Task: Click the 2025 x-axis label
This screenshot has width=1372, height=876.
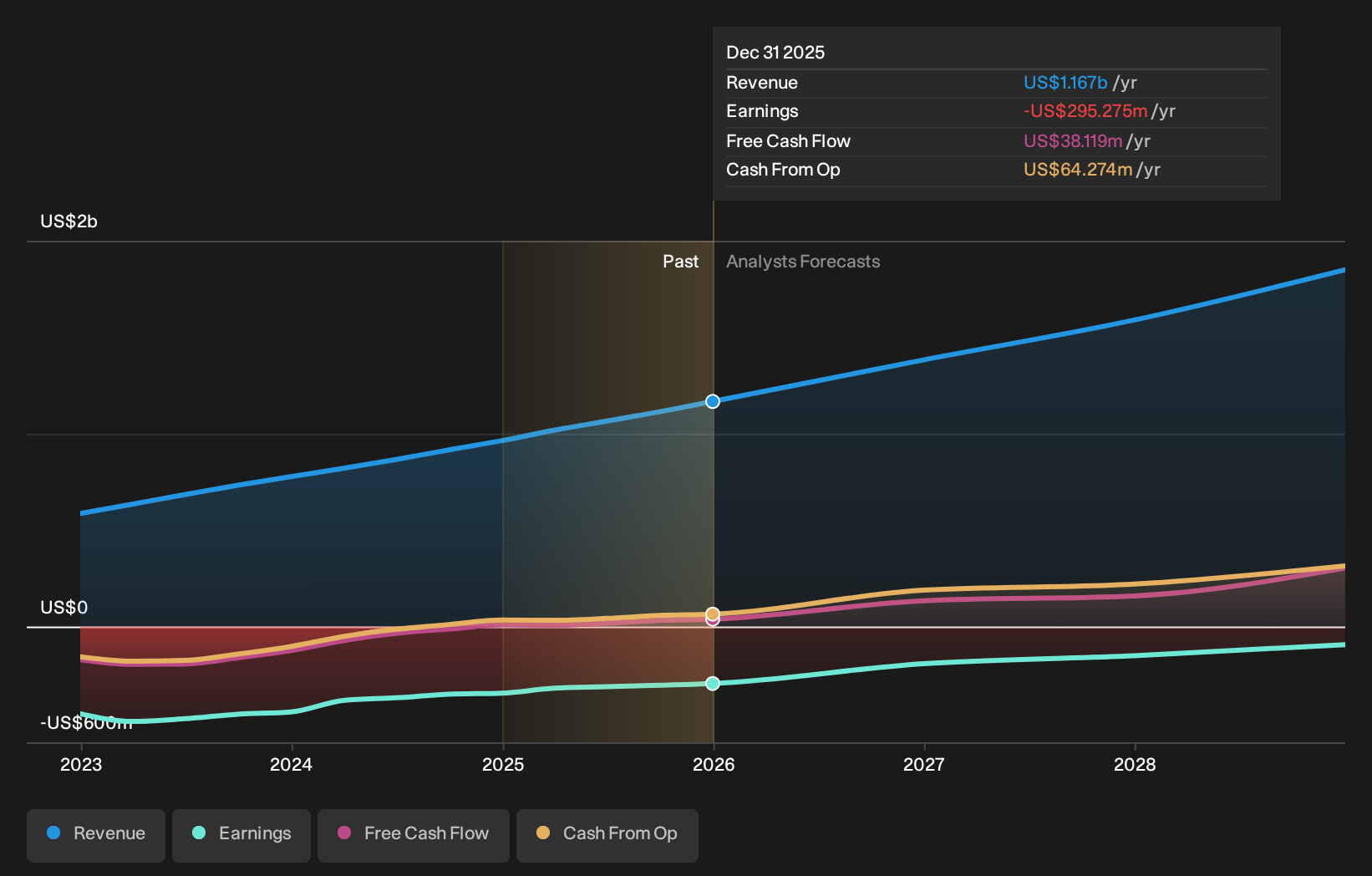Action: [503, 764]
